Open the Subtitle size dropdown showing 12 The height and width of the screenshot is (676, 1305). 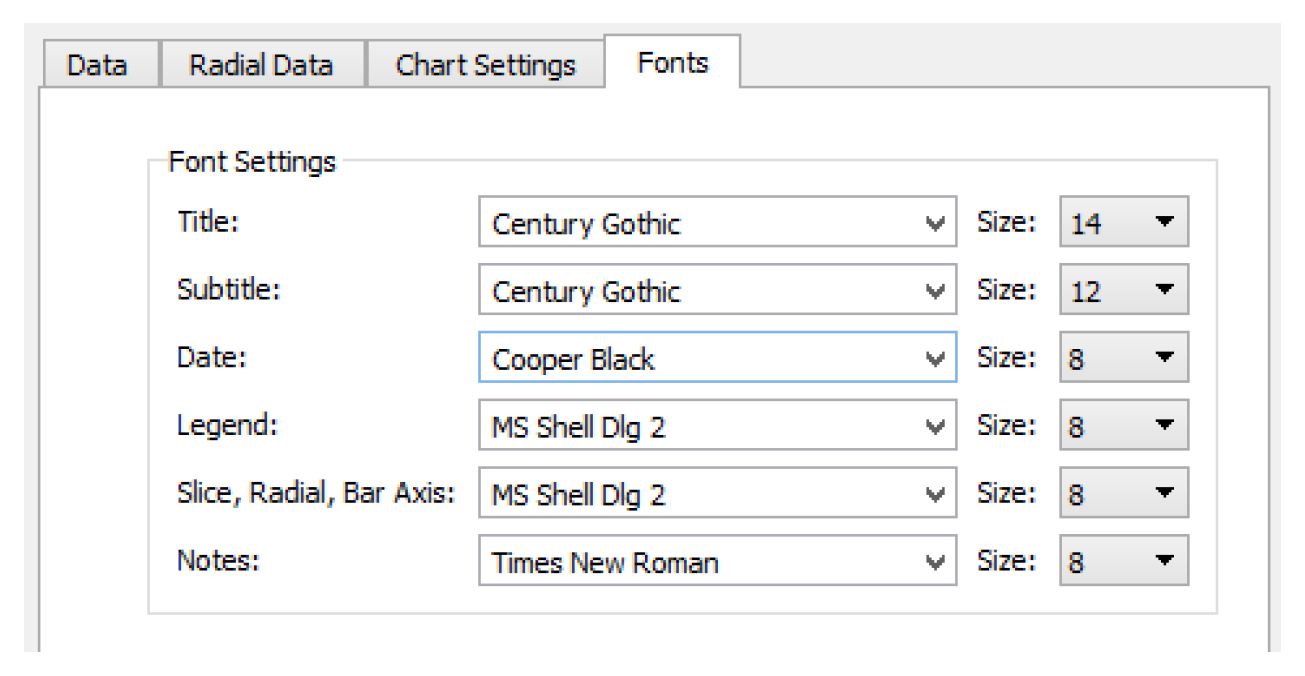click(1123, 291)
